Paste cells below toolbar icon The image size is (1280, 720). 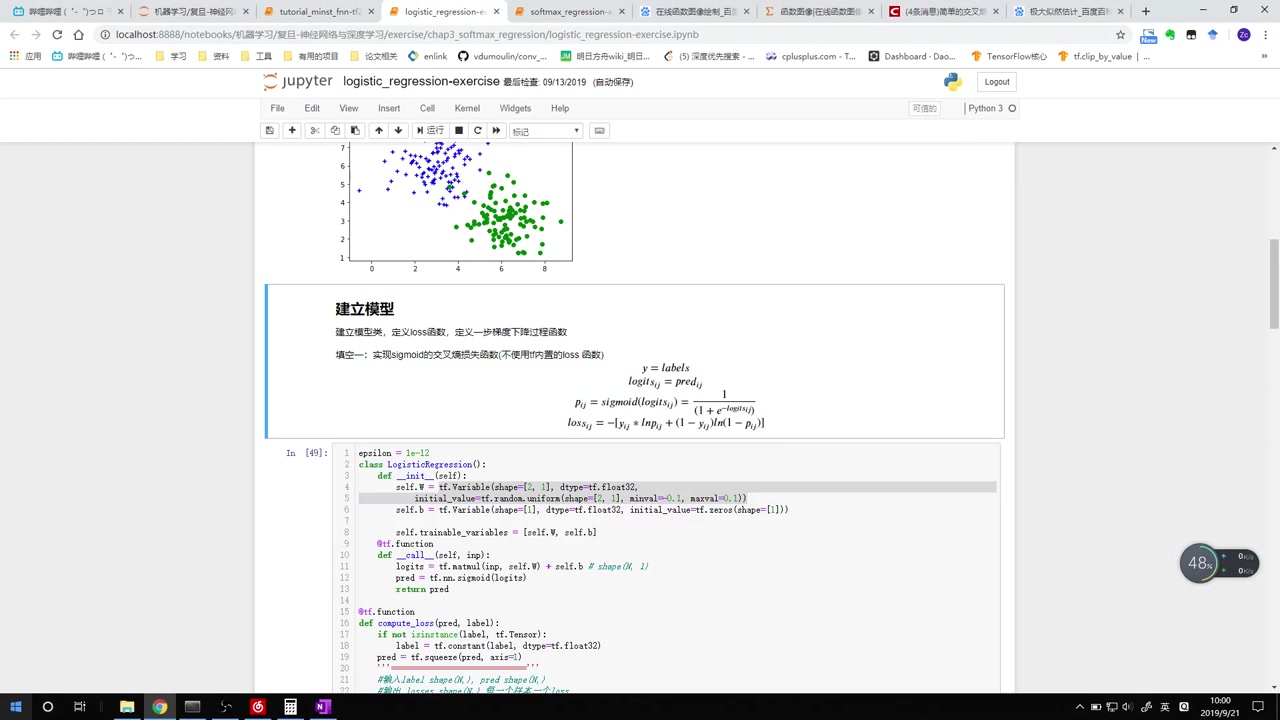click(x=355, y=131)
